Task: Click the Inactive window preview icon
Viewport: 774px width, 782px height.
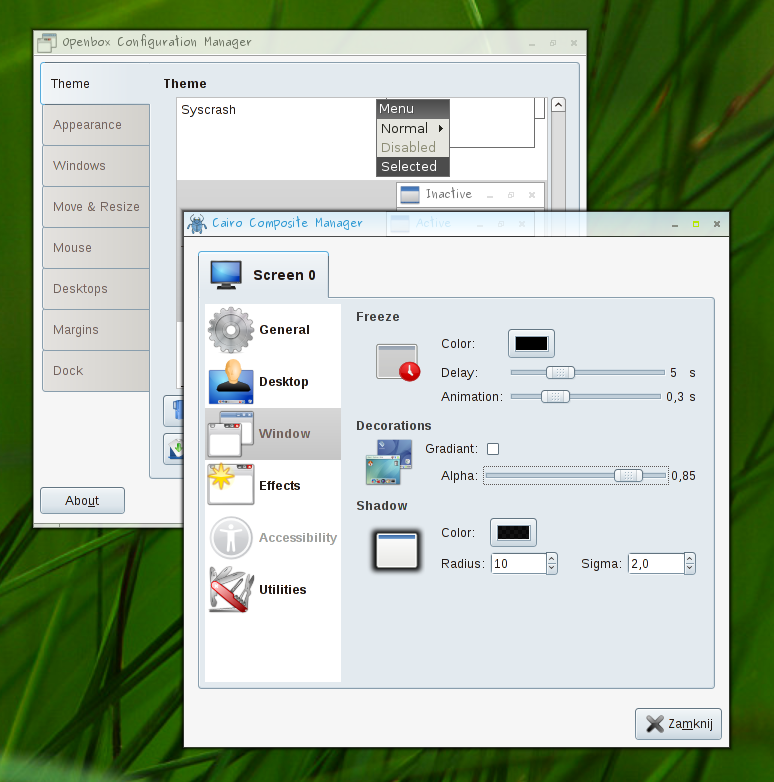Action: click(x=410, y=195)
